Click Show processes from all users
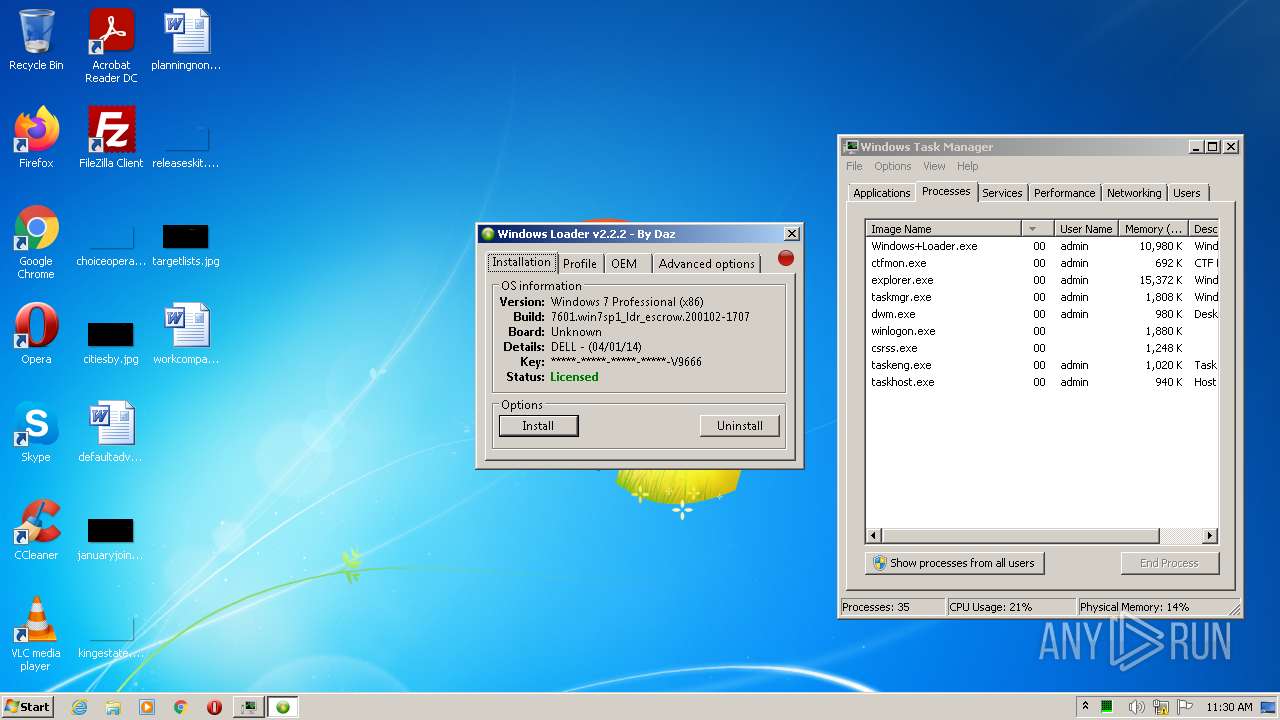Screen dimensions: 1280x720 (x=954, y=563)
